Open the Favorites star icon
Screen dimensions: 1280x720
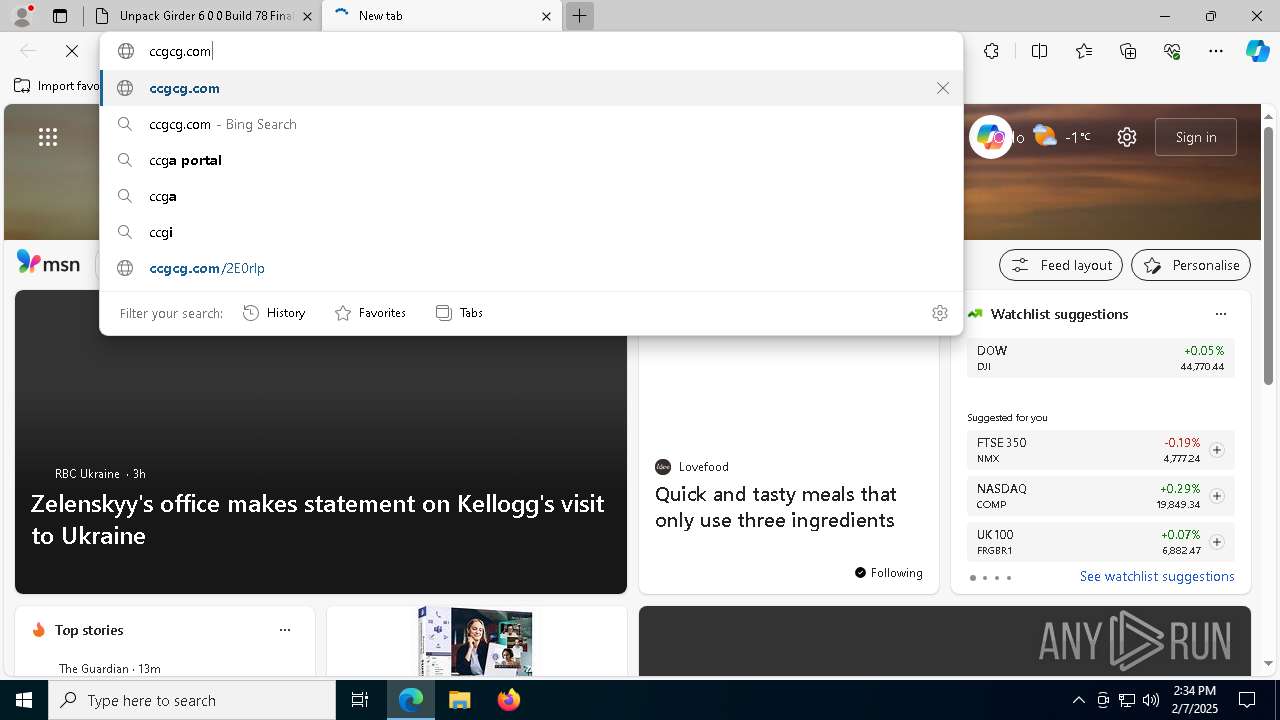pos(1084,51)
